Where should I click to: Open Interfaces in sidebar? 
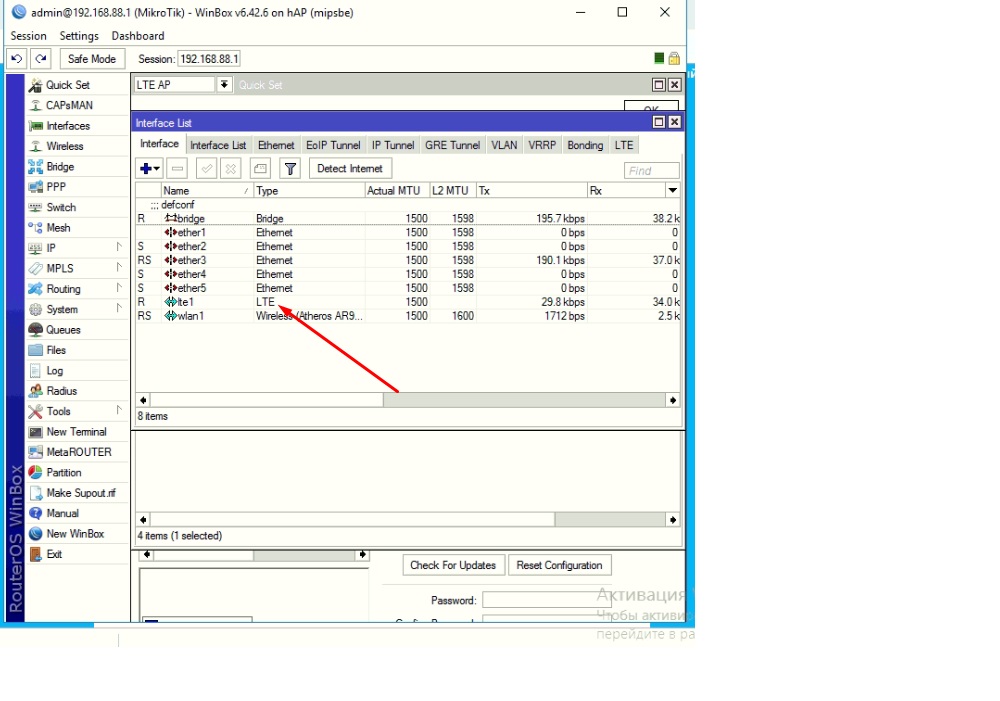tap(68, 126)
